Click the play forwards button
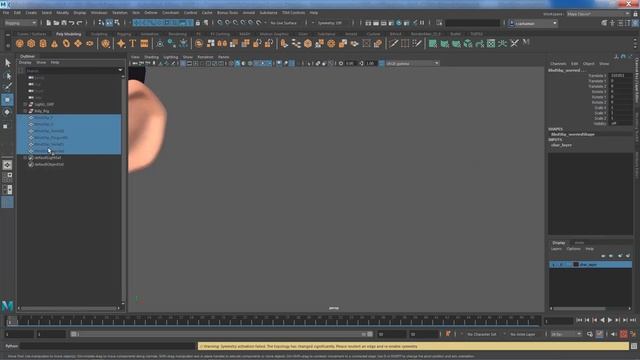Image resolution: width=640 pixels, height=360 pixels. pos(610,320)
